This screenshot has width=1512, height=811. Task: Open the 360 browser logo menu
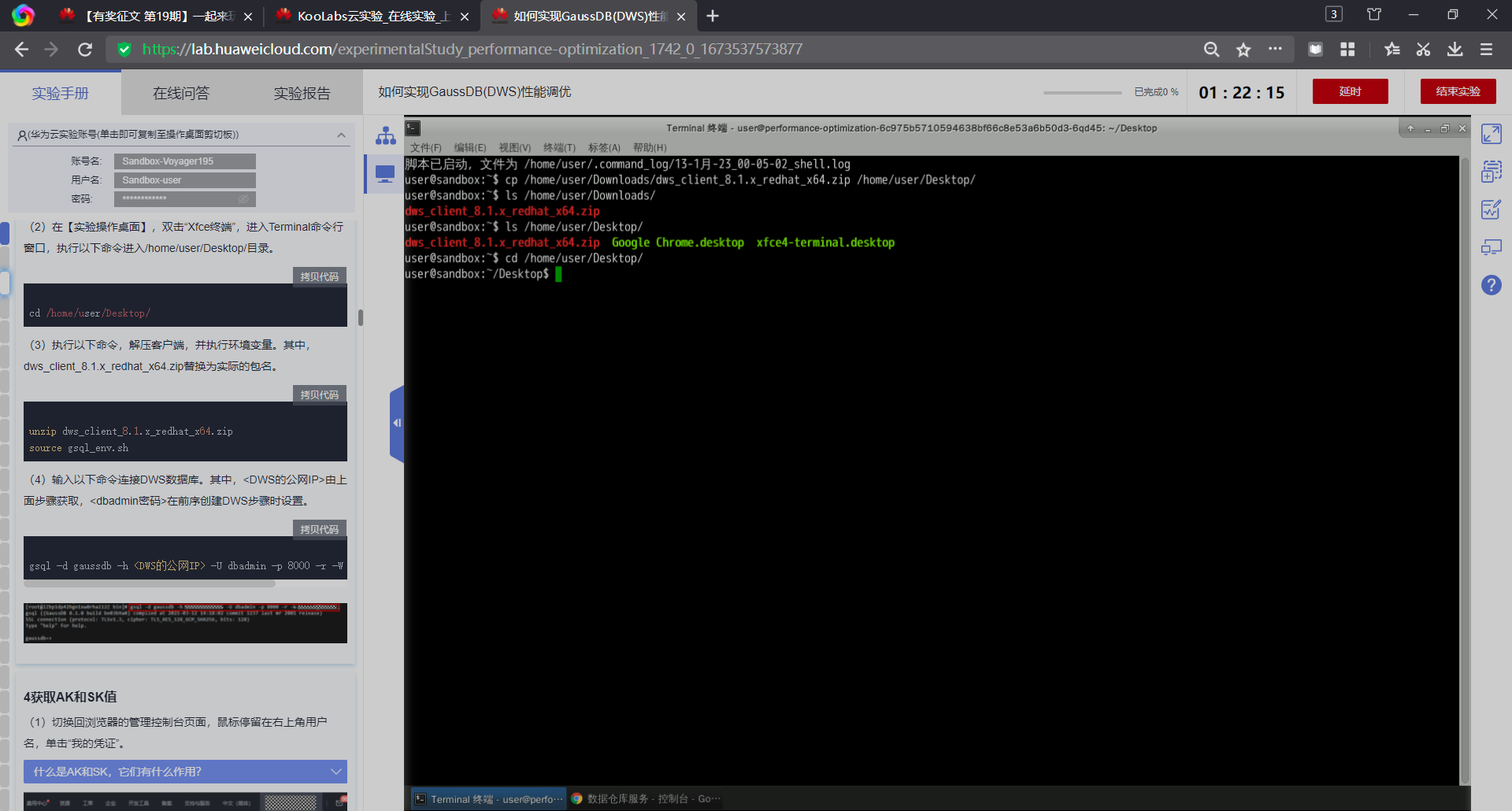pos(23,16)
